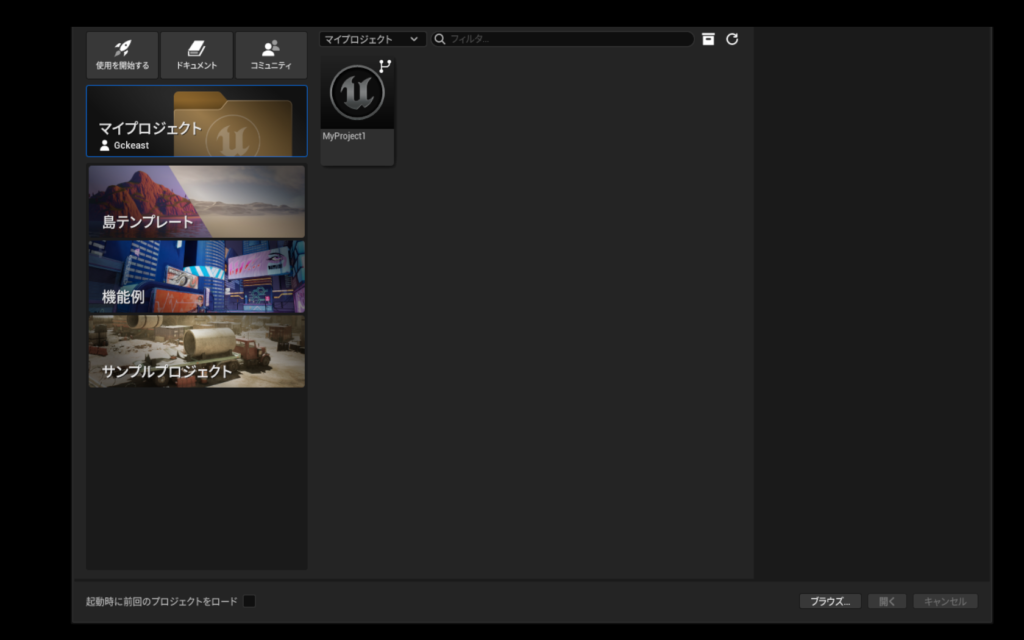1024x640 pixels.
Task: Select the サンプルプロジェクト category
Action: (197, 351)
